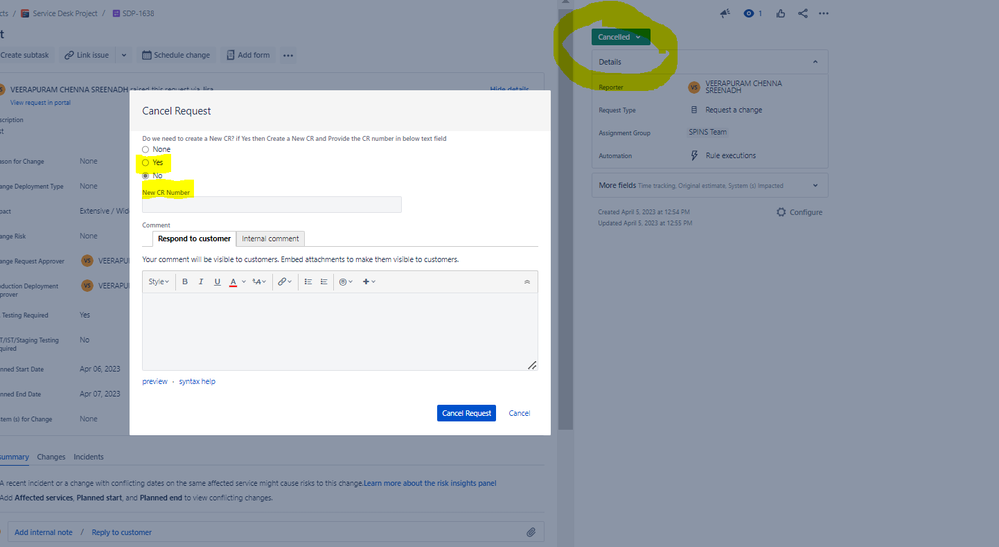Apply red text color button
Screen dimensions: 999x547
pos(233,281)
